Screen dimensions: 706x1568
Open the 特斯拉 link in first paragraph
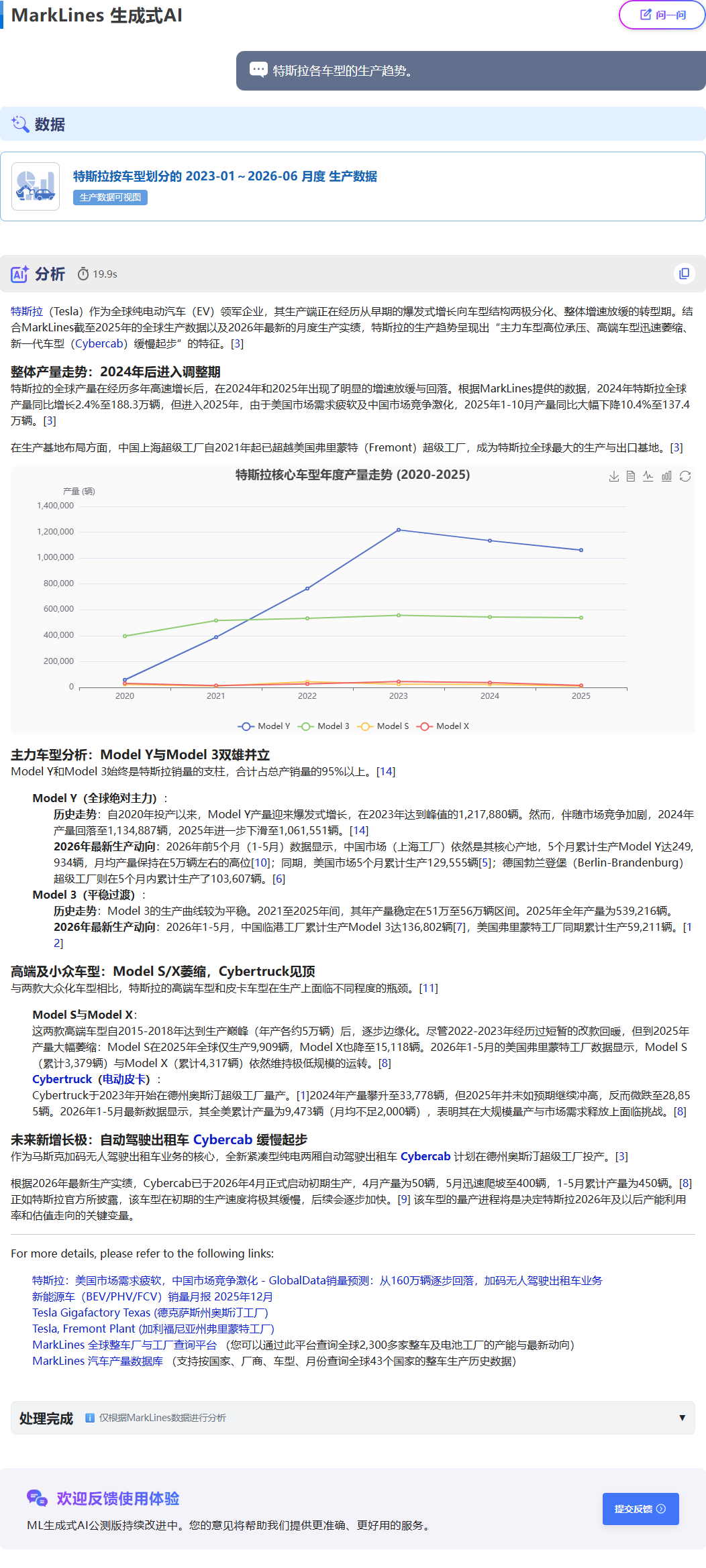pyautogui.click(x=27, y=311)
